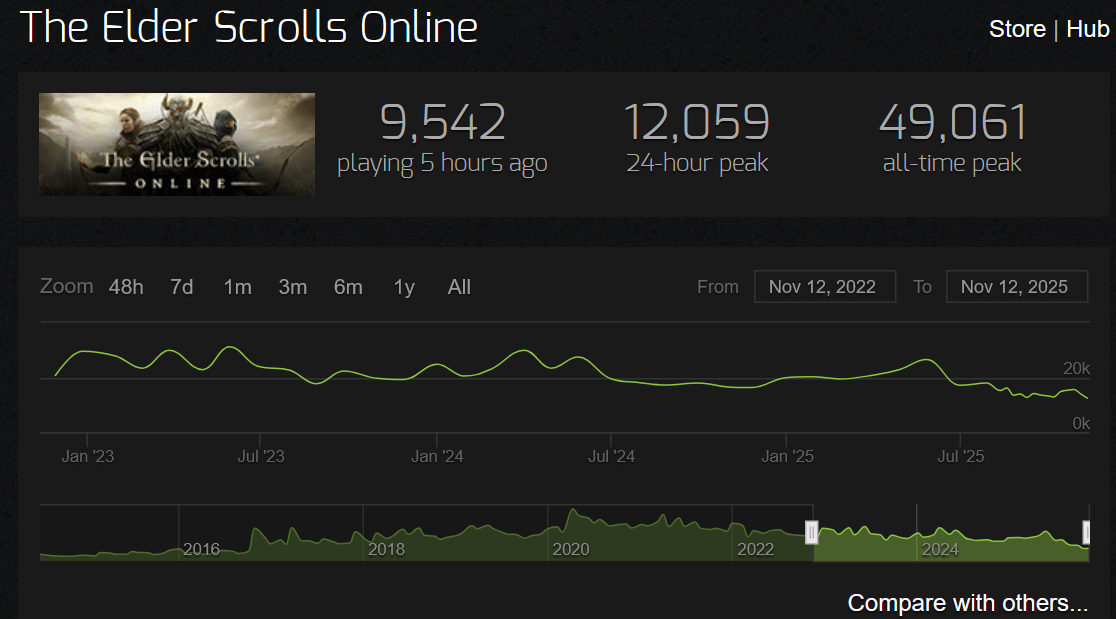The height and width of the screenshot is (619, 1116).
Task: Click the 9,542 current players value
Action: click(443, 122)
